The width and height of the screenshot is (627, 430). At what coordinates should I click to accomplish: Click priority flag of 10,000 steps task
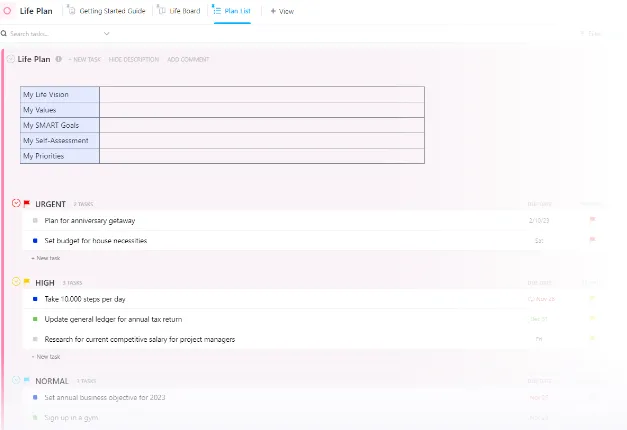tap(593, 298)
